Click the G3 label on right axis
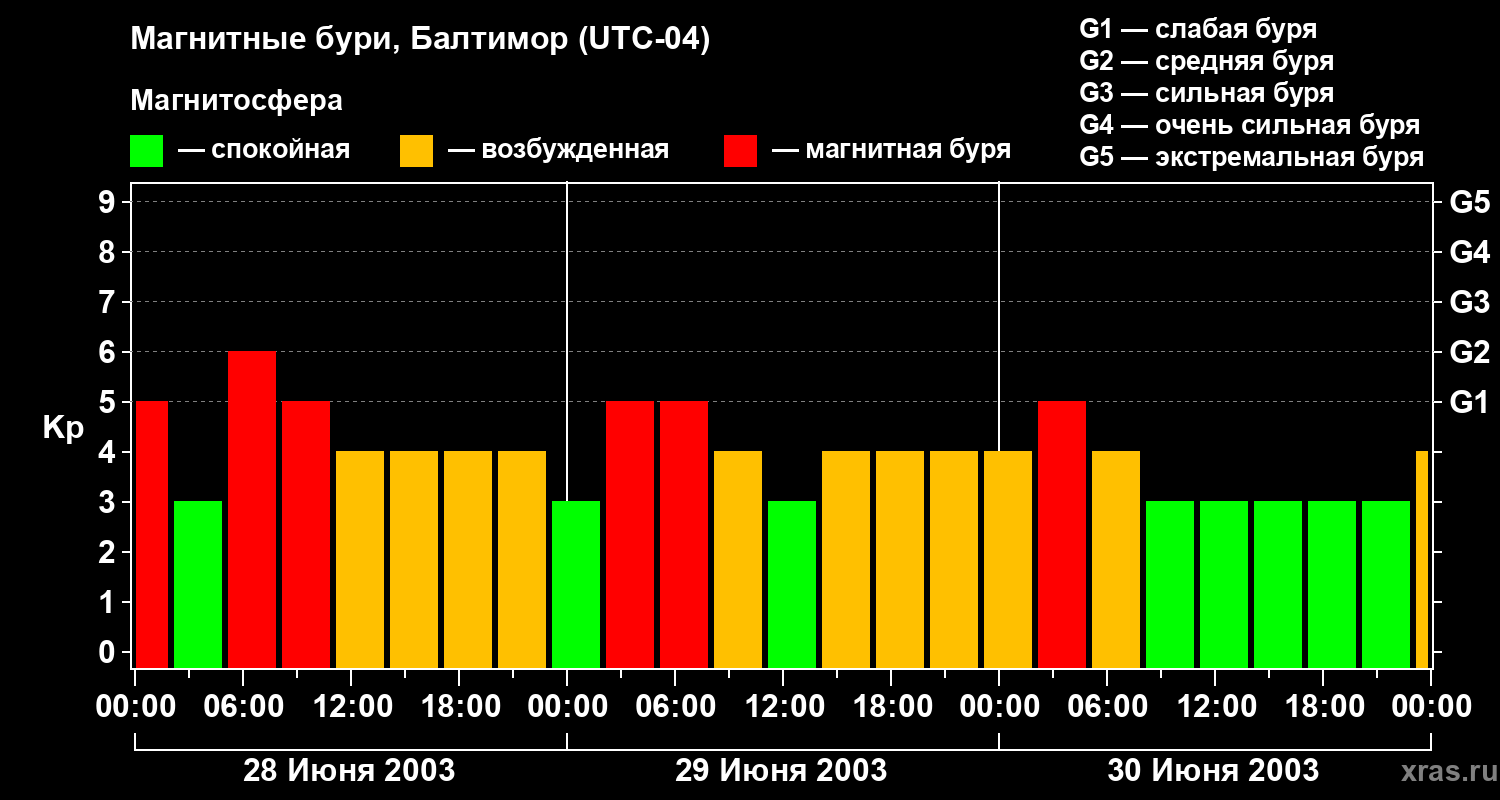The height and width of the screenshot is (800, 1500). tap(1469, 302)
